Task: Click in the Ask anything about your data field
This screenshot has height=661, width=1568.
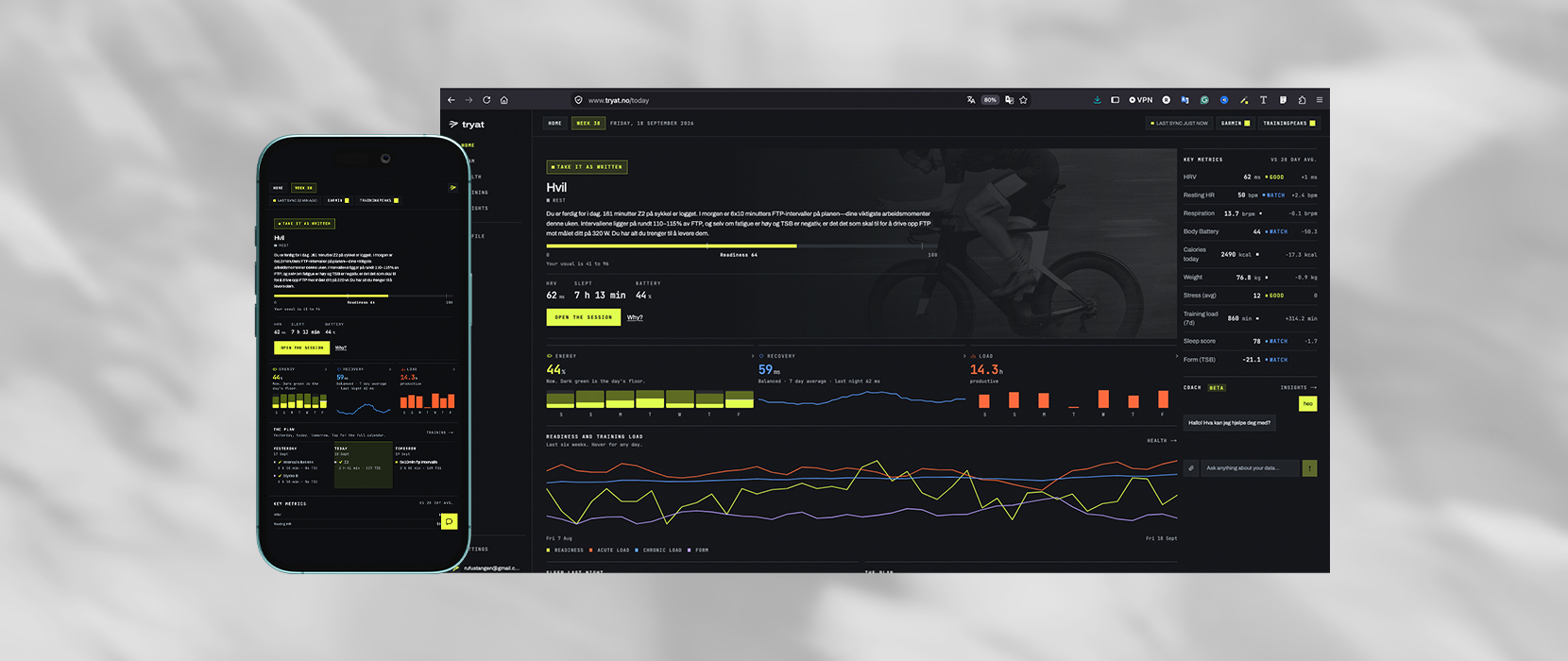Action: pyautogui.click(x=1250, y=468)
